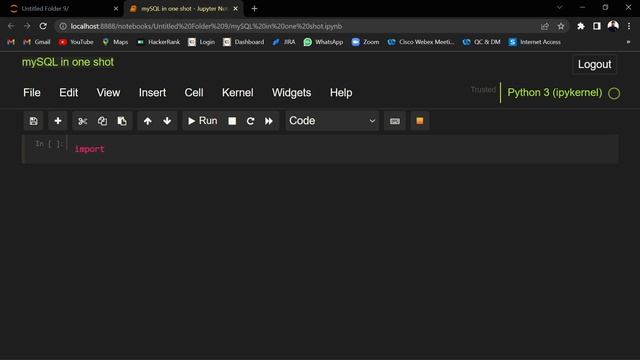Image resolution: width=640 pixels, height=360 pixels.
Task: Select the mySQL in one shot Jupyter tab
Action: coord(184,9)
